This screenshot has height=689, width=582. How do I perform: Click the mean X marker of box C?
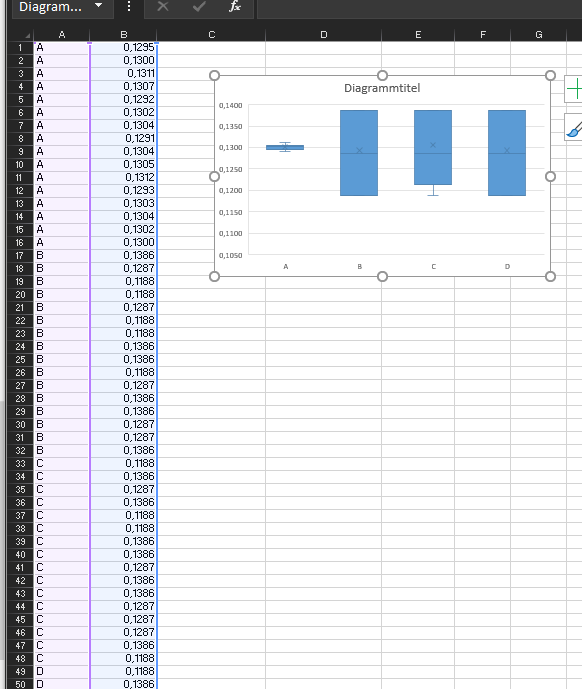coord(433,145)
